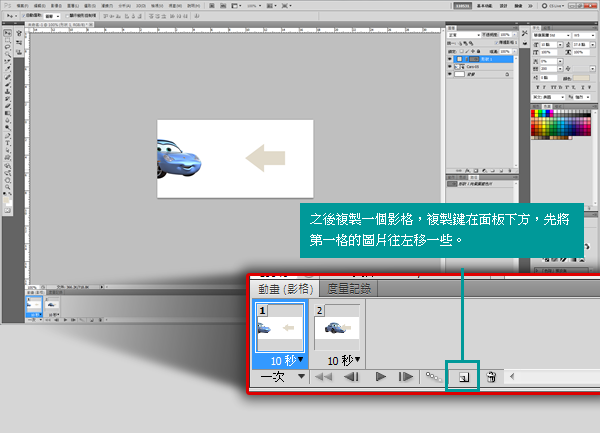
Task: Select the Dodge tool
Action: (7, 127)
